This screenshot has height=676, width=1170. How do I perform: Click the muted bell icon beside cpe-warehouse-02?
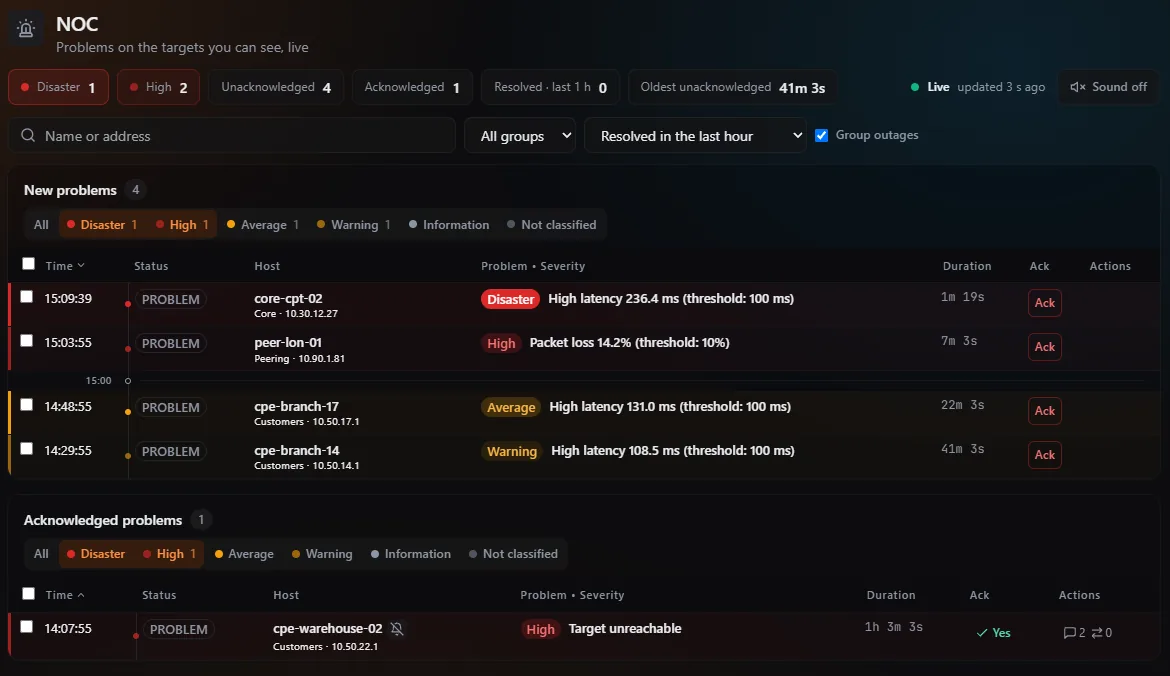(397, 629)
